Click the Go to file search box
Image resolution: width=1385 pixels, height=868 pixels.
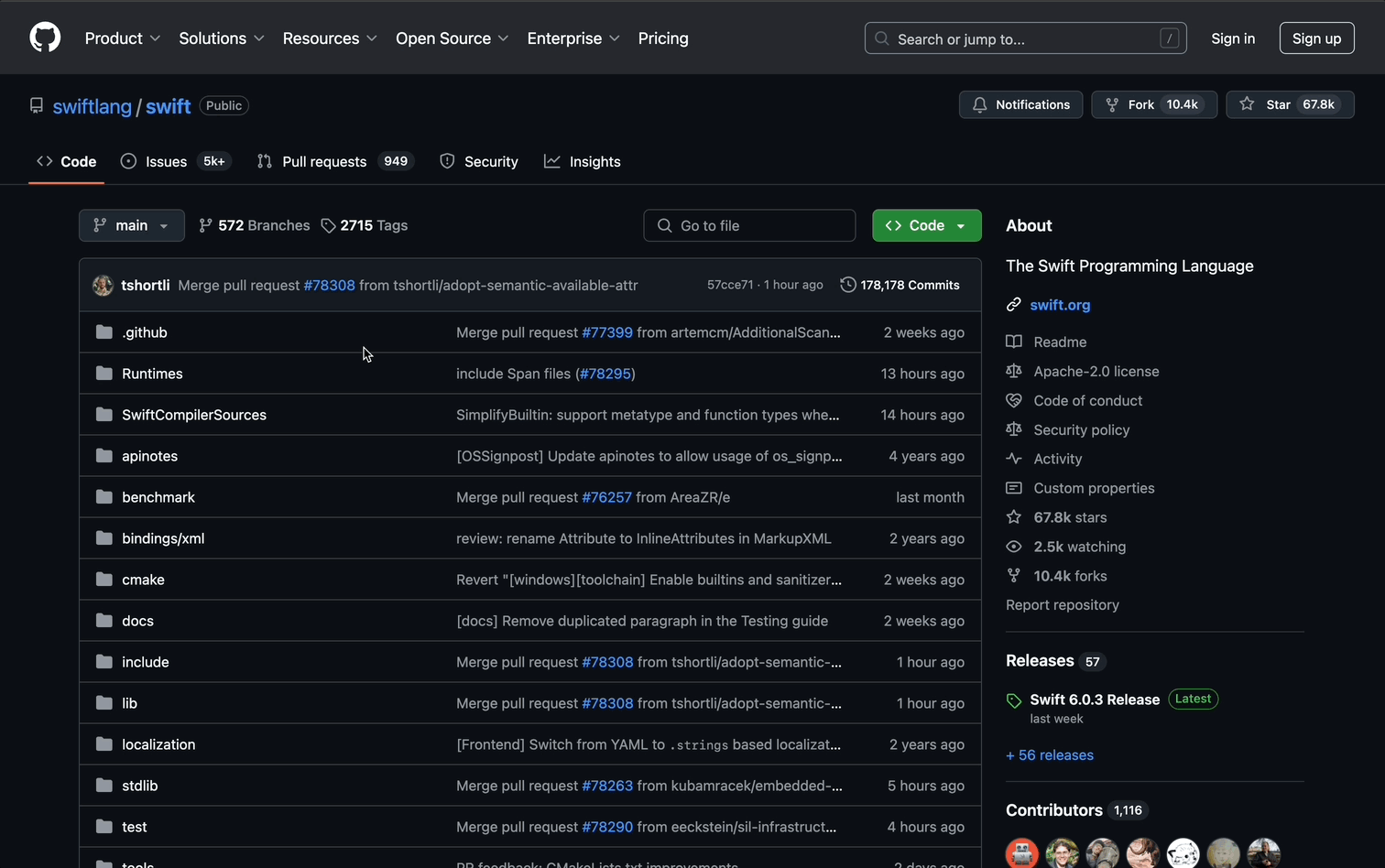(x=749, y=225)
